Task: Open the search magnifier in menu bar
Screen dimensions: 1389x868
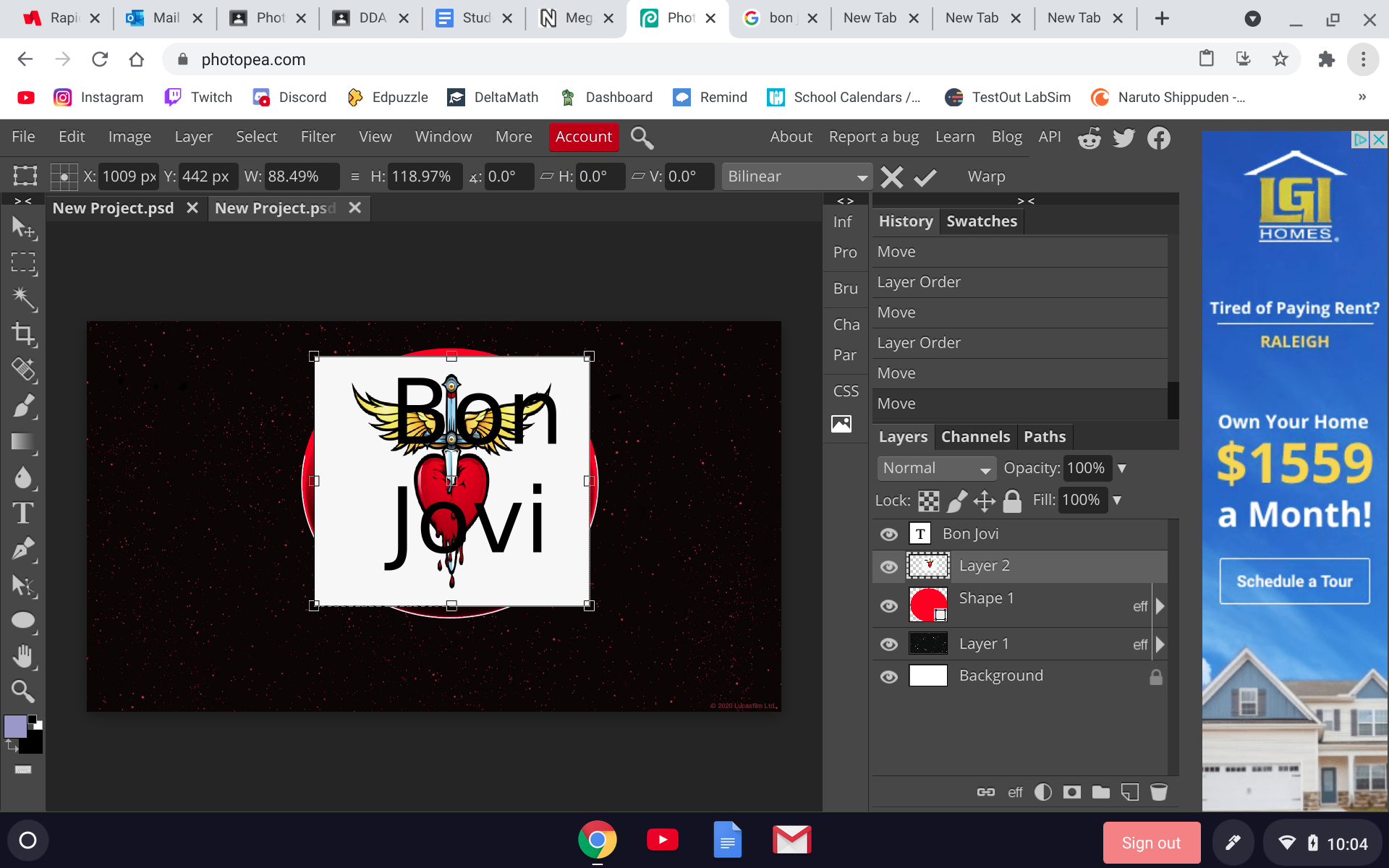Action: 642,137
